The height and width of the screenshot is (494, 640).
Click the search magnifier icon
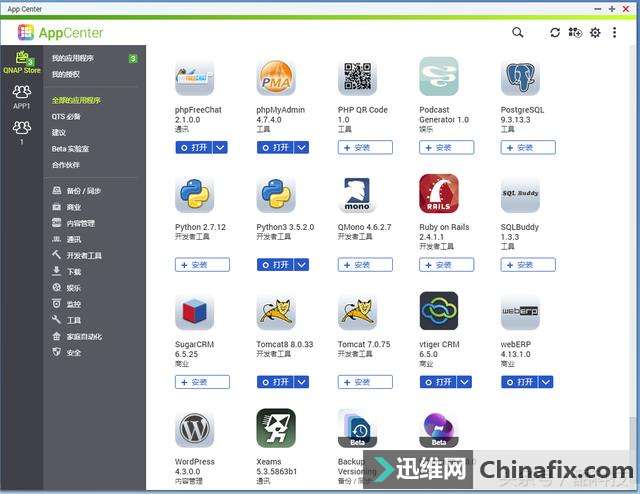[517, 32]
